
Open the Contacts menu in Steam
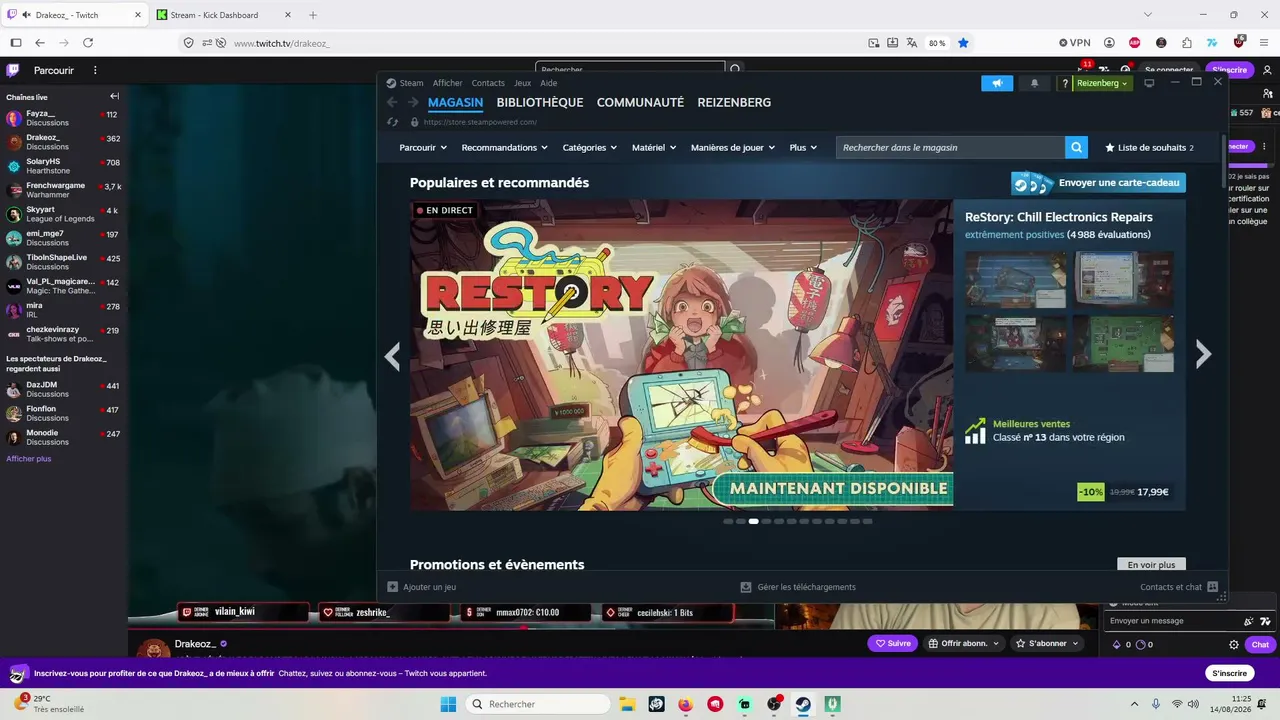[x=488, y=83]
